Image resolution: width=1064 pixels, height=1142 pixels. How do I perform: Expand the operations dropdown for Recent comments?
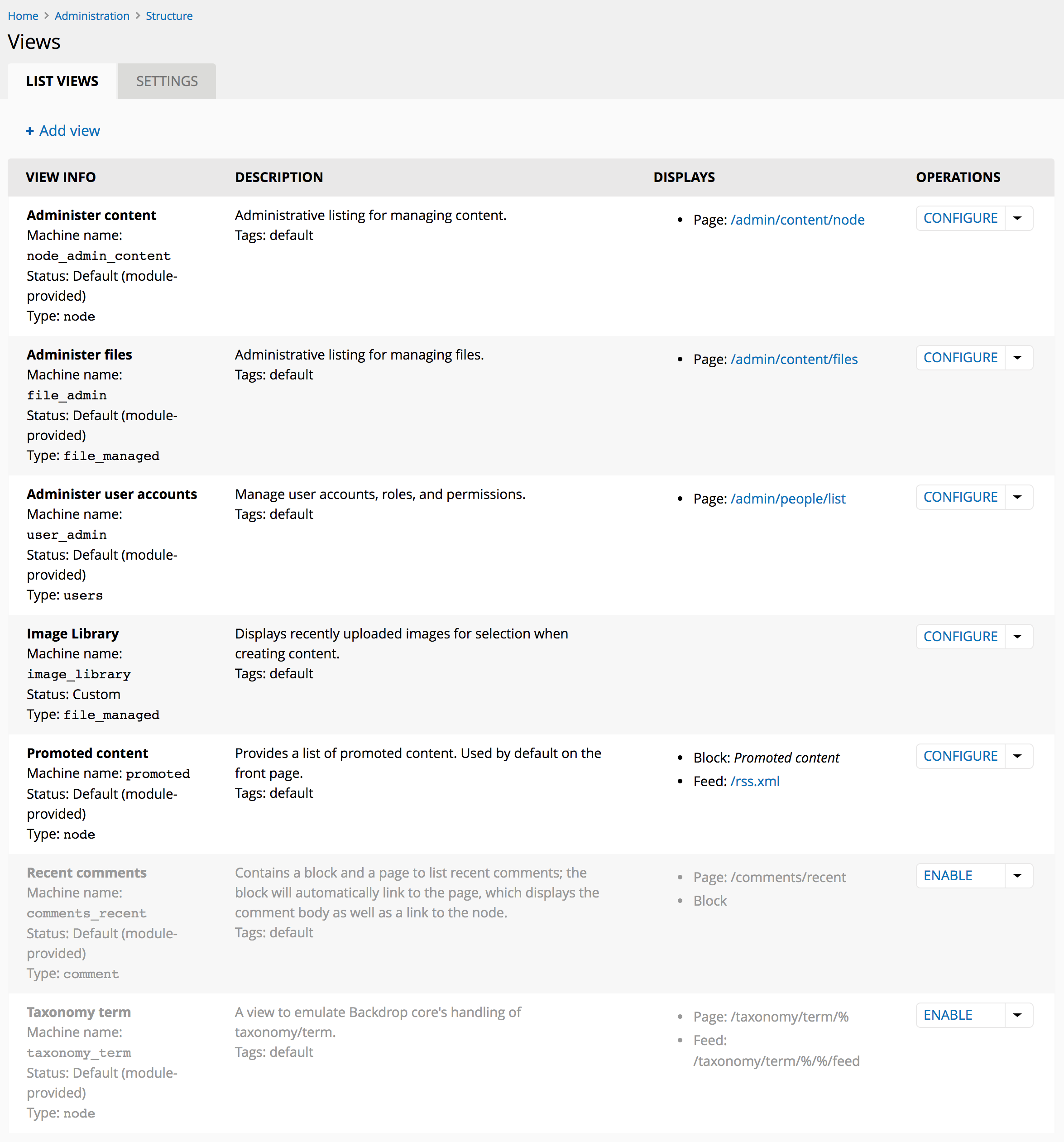(x=1017, y=875)
